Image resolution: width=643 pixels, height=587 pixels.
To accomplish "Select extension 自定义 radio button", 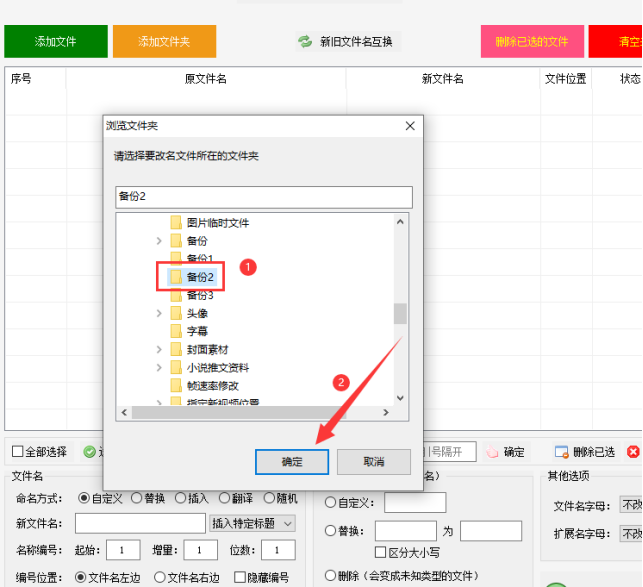I will [331, 502].
